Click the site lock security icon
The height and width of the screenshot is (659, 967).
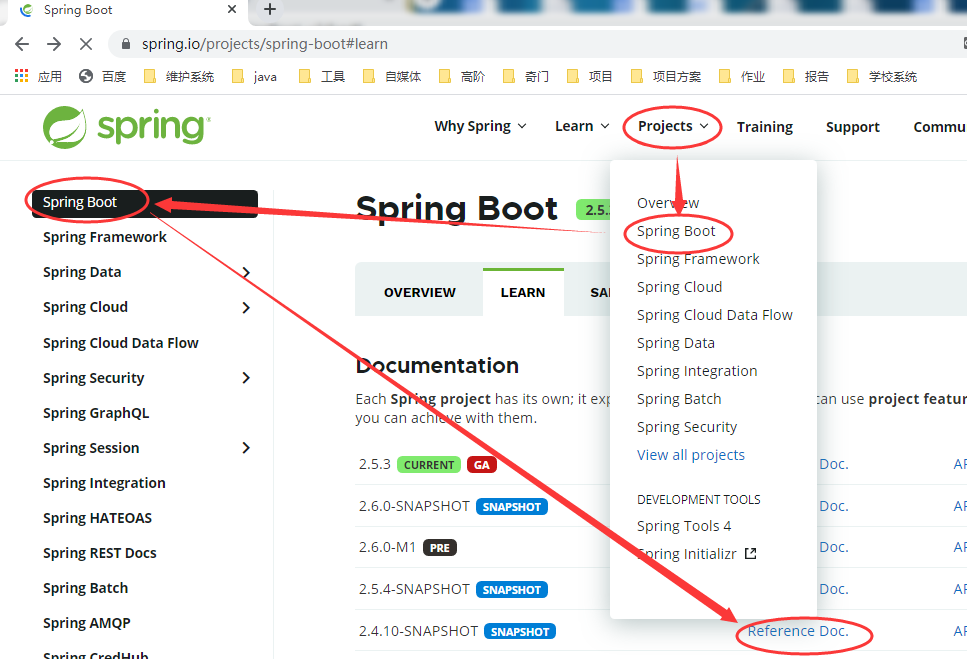pyautogui.click(x=126, y=44)
